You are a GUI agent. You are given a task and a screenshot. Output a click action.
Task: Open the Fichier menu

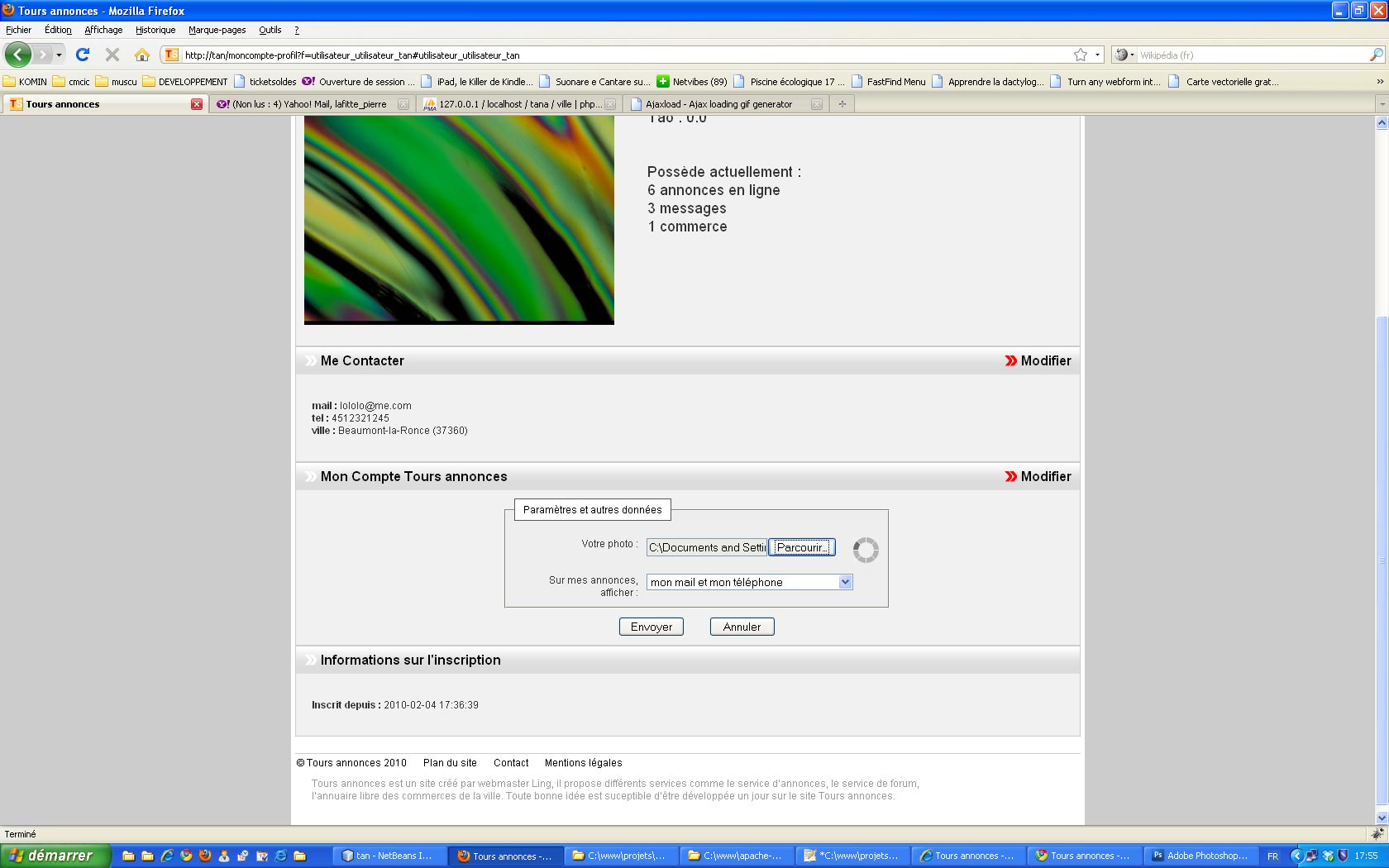[18, 30]
